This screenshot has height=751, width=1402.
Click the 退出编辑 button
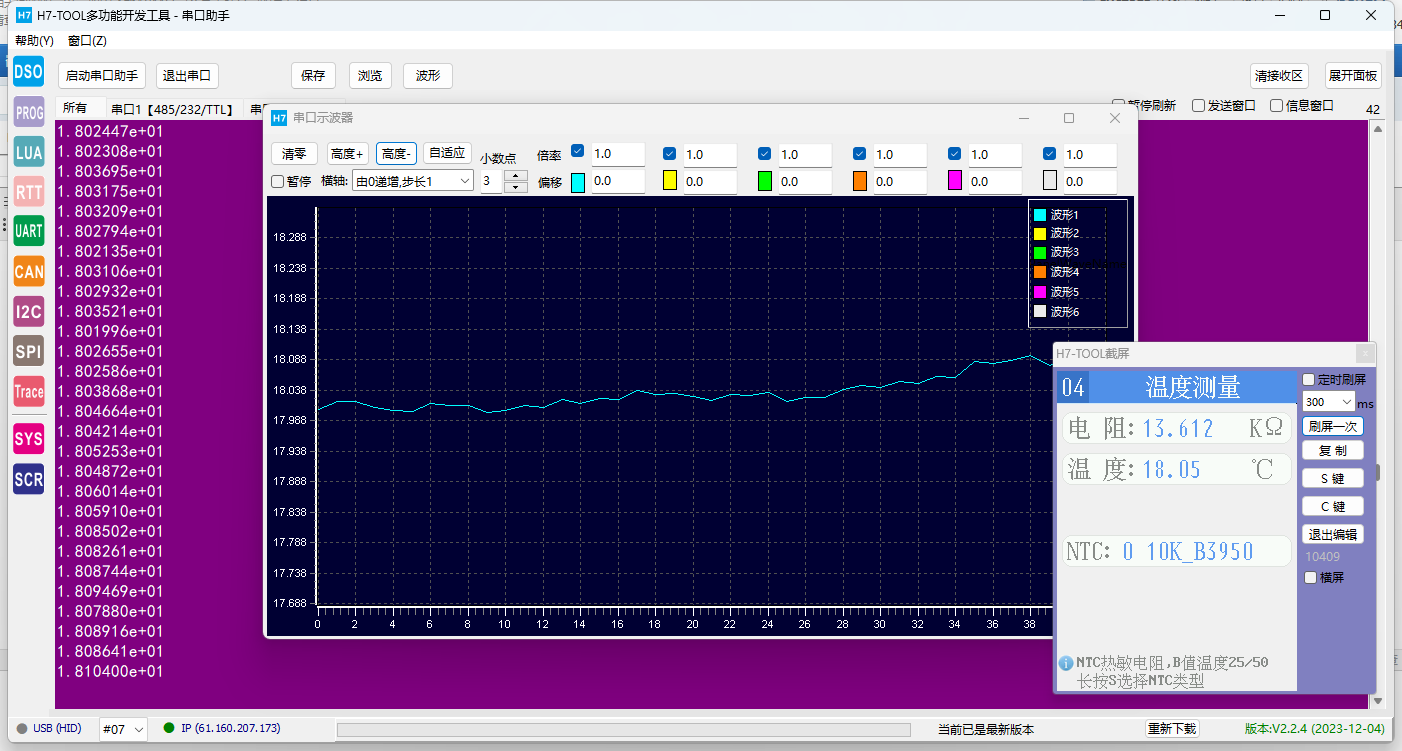click(x=1333, y=534)
